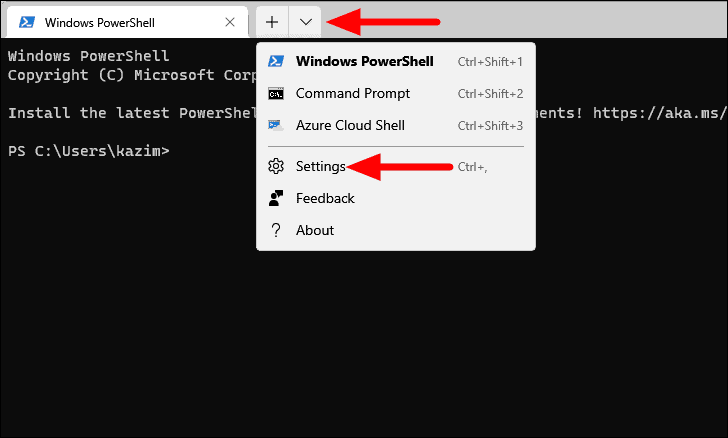Click the Azure Cloud Shell icon
The height and width of the screenshot is (438, 728).
point(276,125)
